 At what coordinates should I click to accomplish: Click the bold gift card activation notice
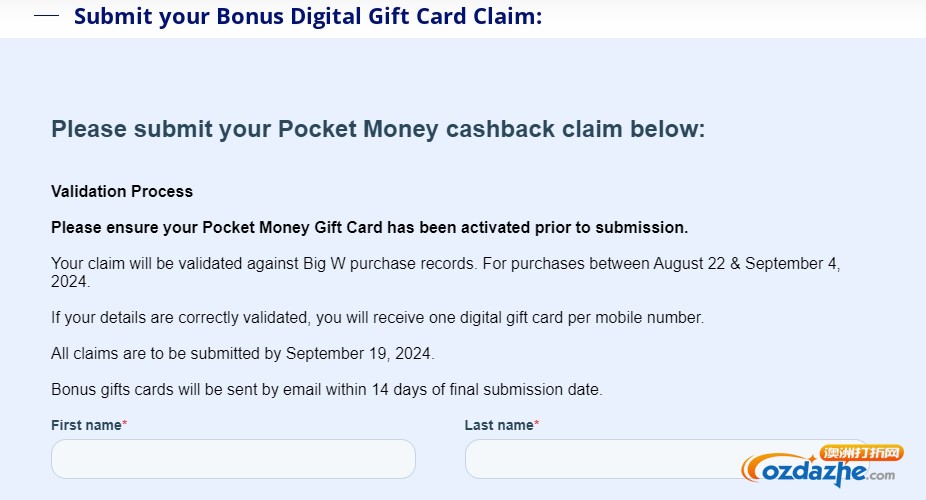point(369,227)
